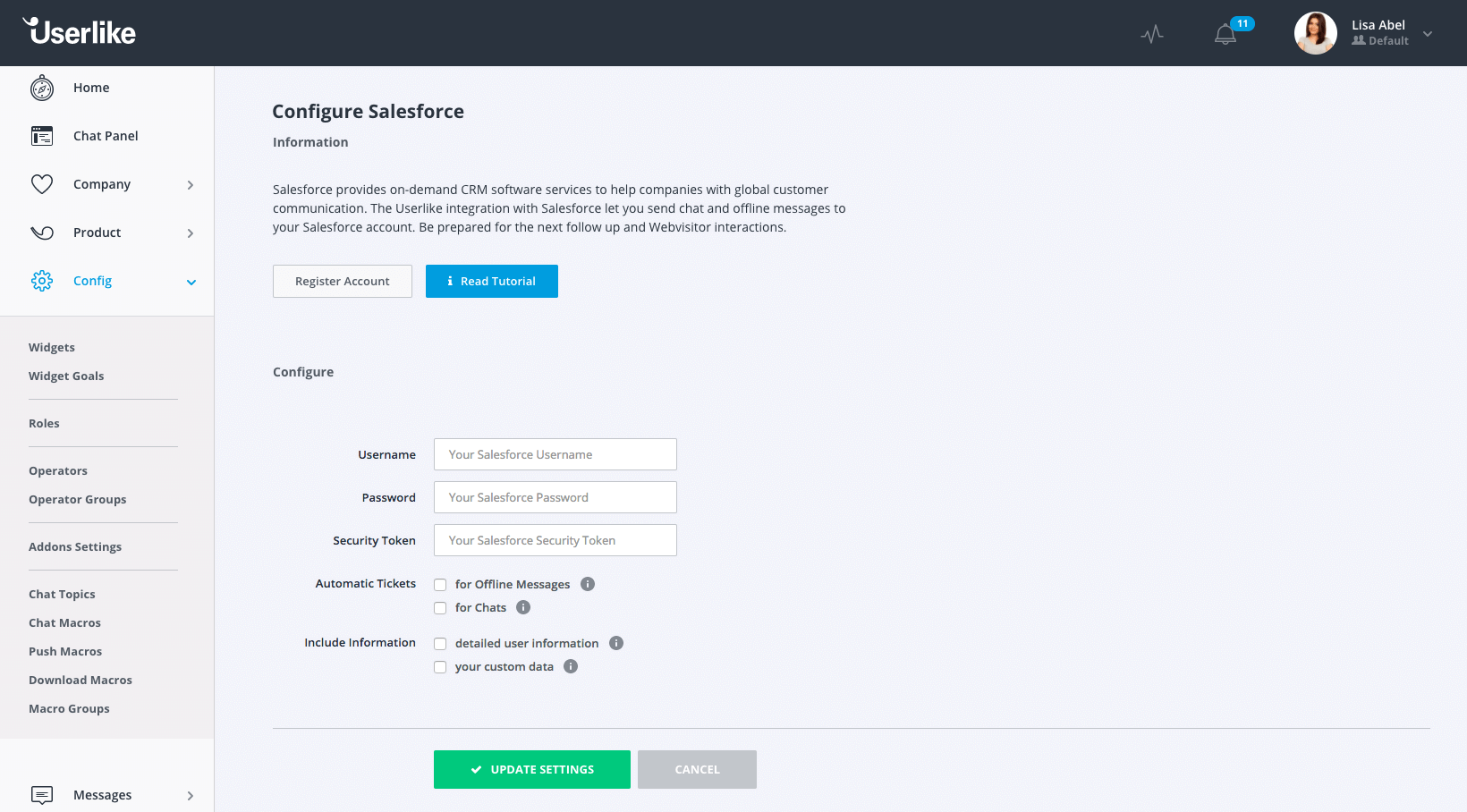This screenshot has width=1467, height=812.
Task: Open the Lisa Abel profile dropdown
Action: coord(1428,34)
